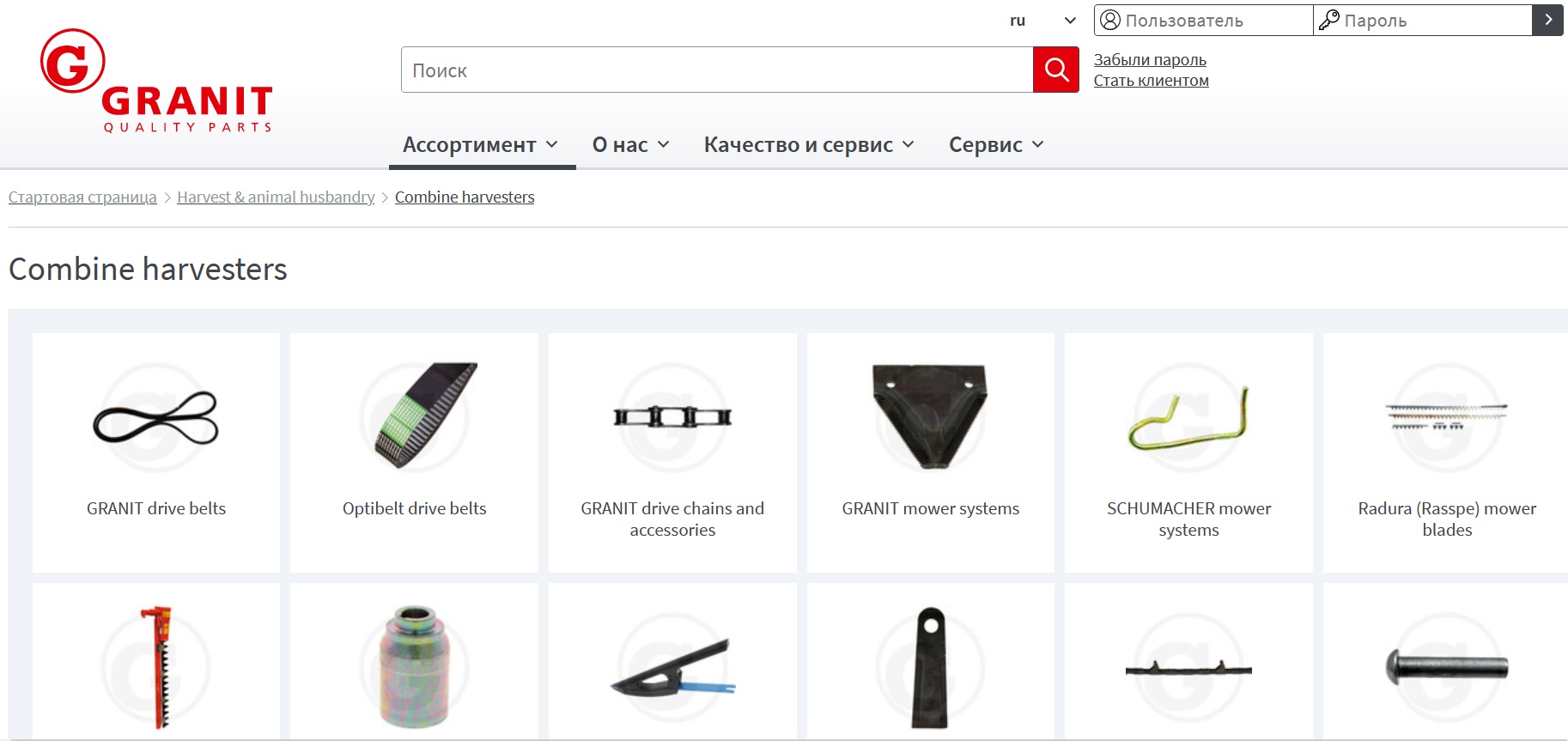Select the Optibelt drive belts product image
1568x741 pixels.
point(414,417)
